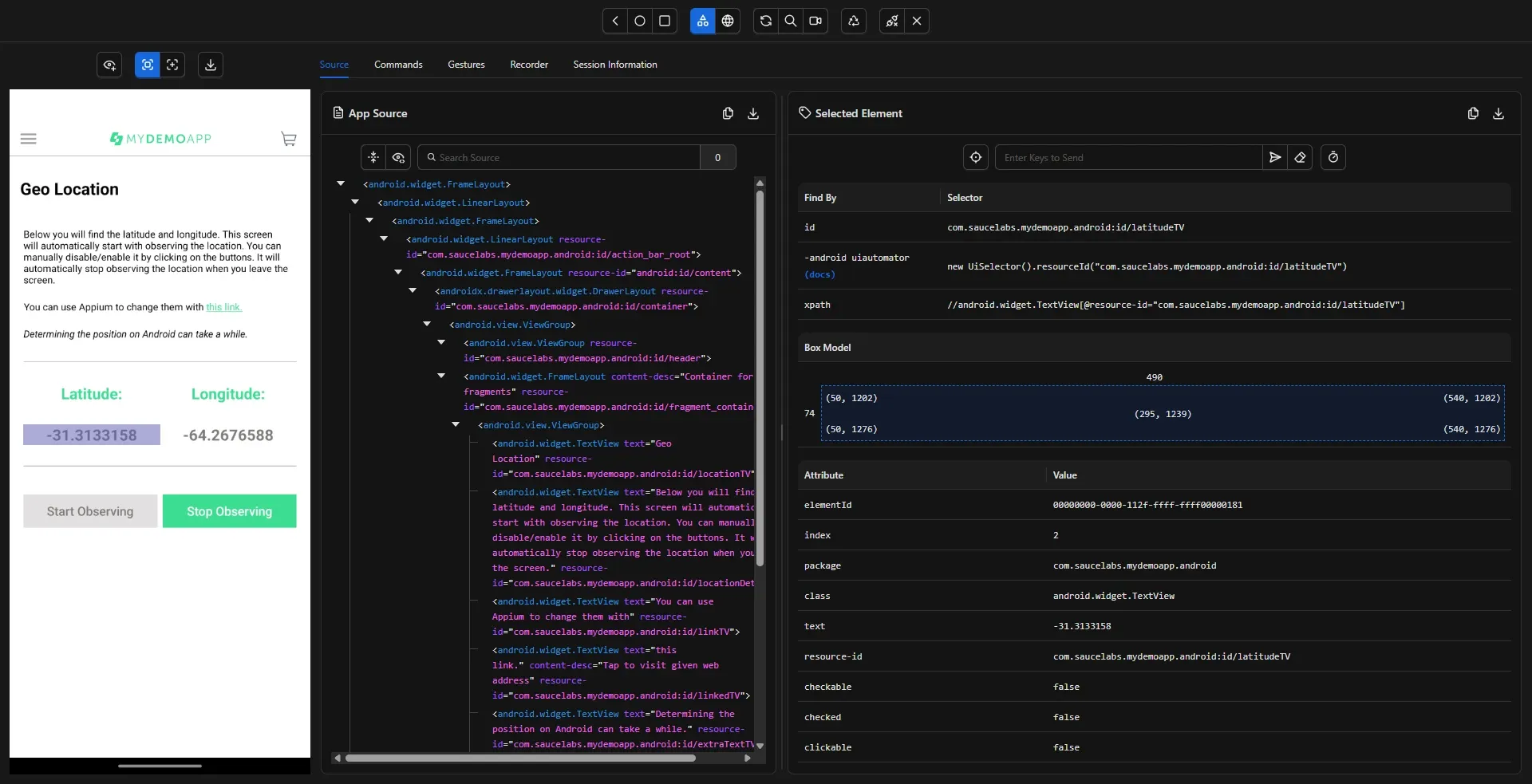Viewport: 1532px width, 784px height.
Task: Collapse the DrawerLayout container node
Action: point(413,291)
